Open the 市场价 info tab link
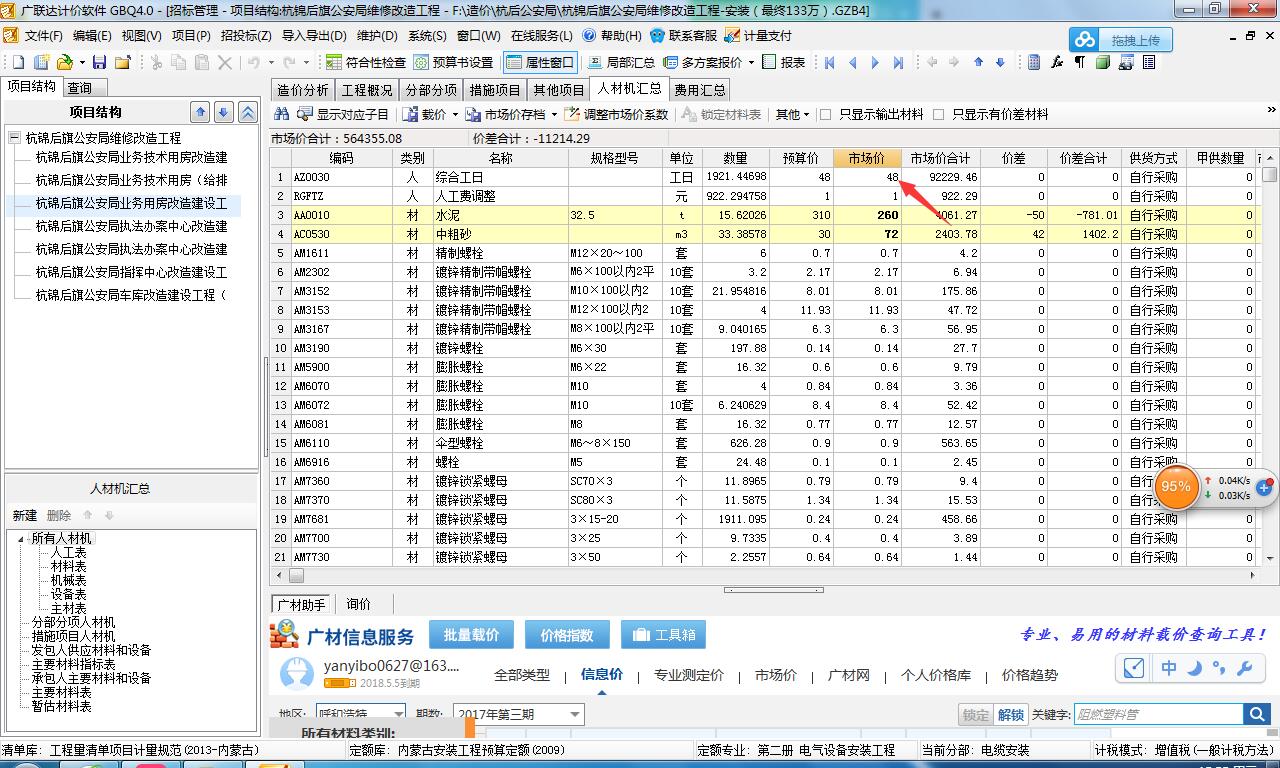1280x768 pixels. [776, 675]
